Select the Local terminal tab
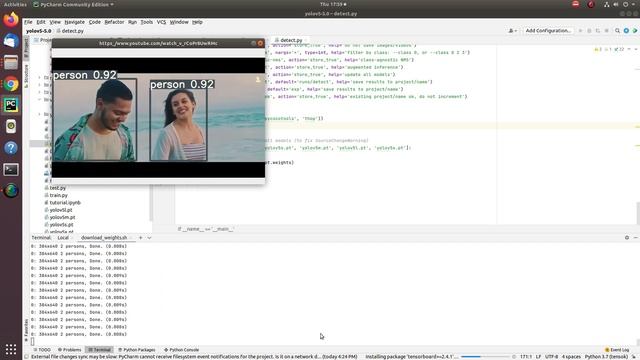 (63, 238)
